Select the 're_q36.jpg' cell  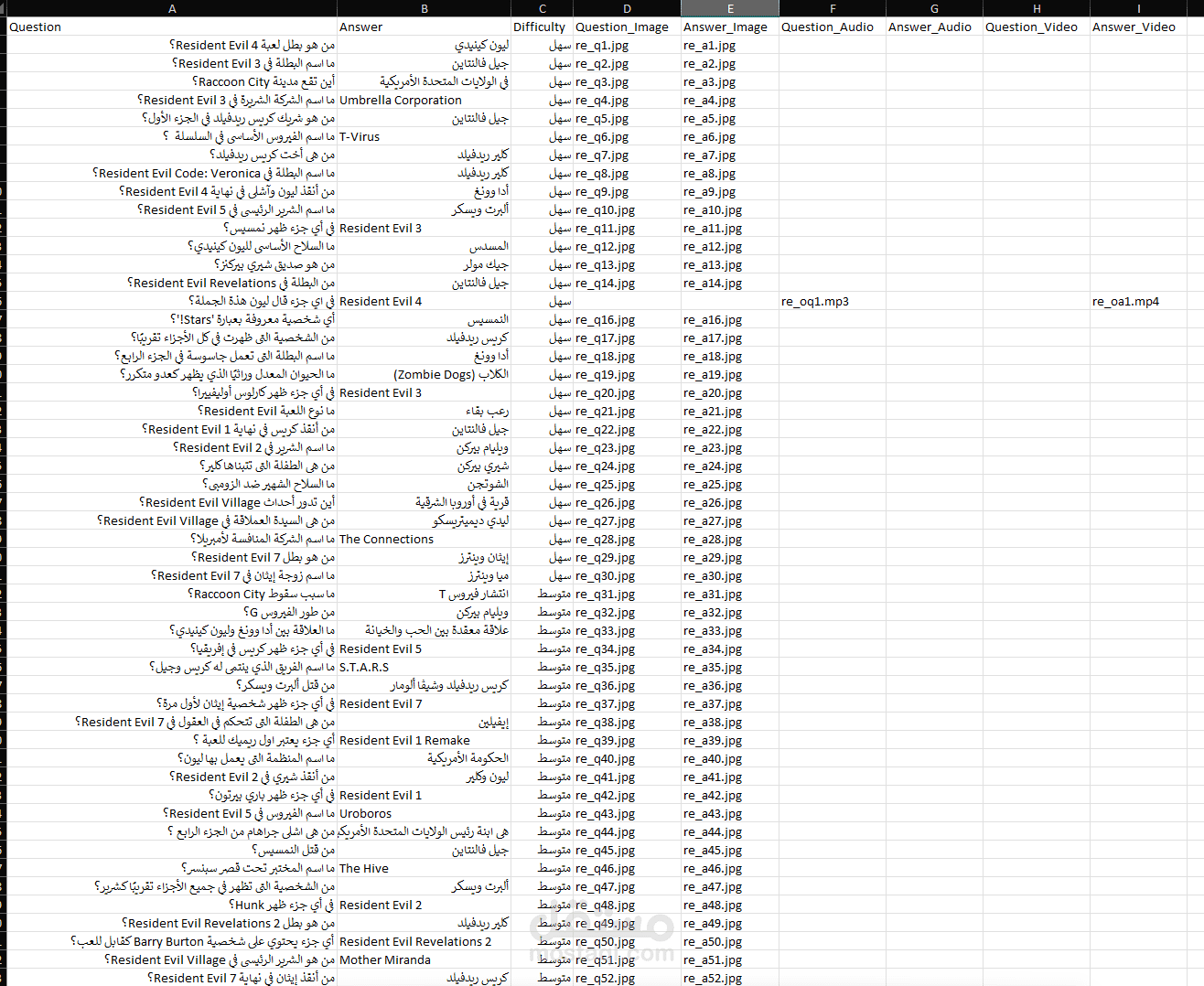[x=627, y=685]
